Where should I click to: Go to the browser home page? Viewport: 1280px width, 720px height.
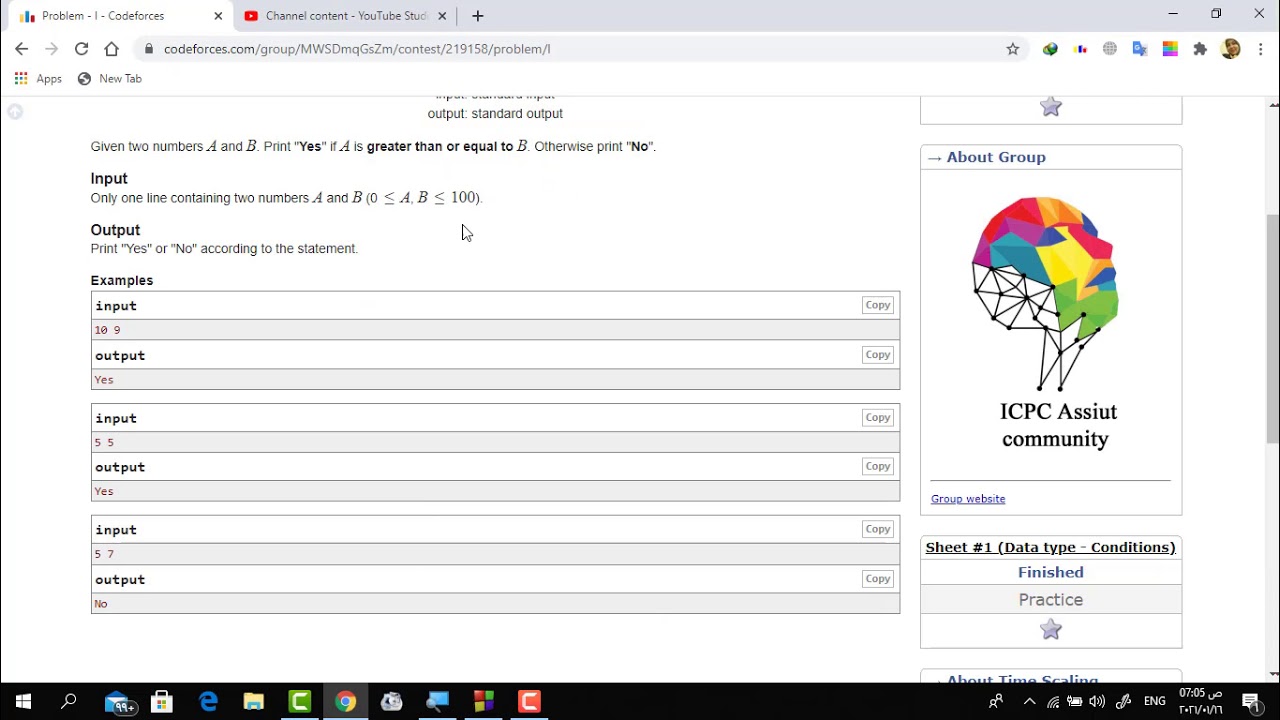(x=111, y=49)
